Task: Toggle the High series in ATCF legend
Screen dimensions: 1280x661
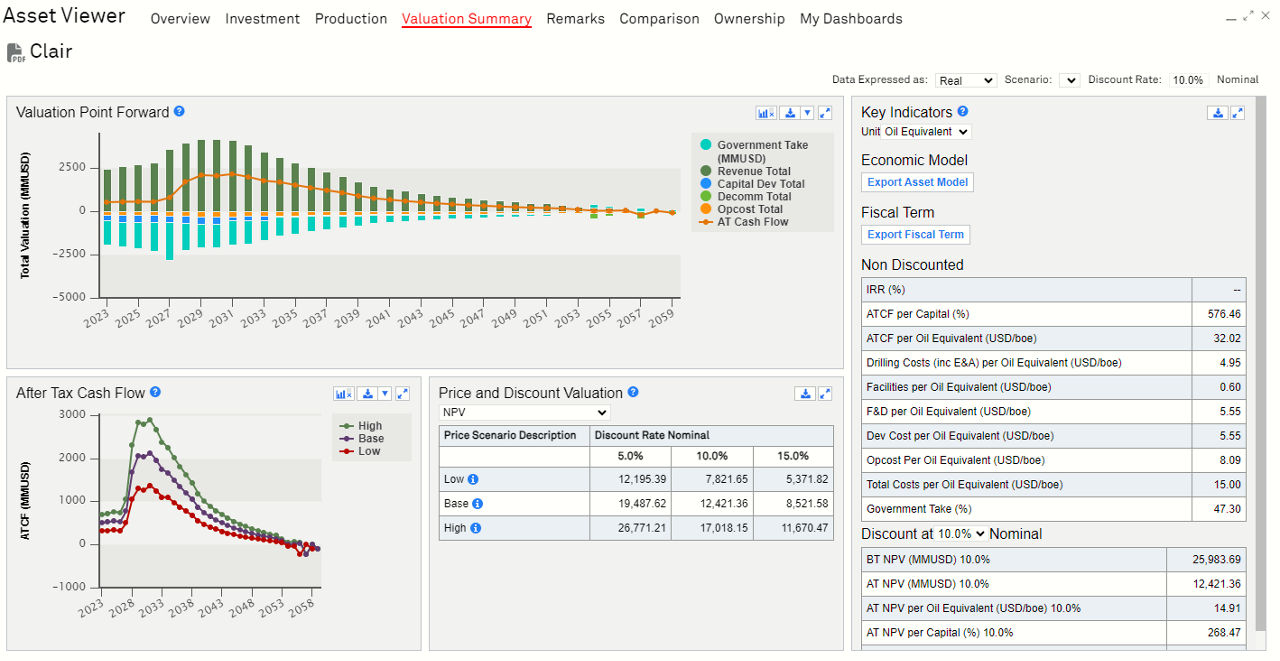Action: [x=369, y=426]
